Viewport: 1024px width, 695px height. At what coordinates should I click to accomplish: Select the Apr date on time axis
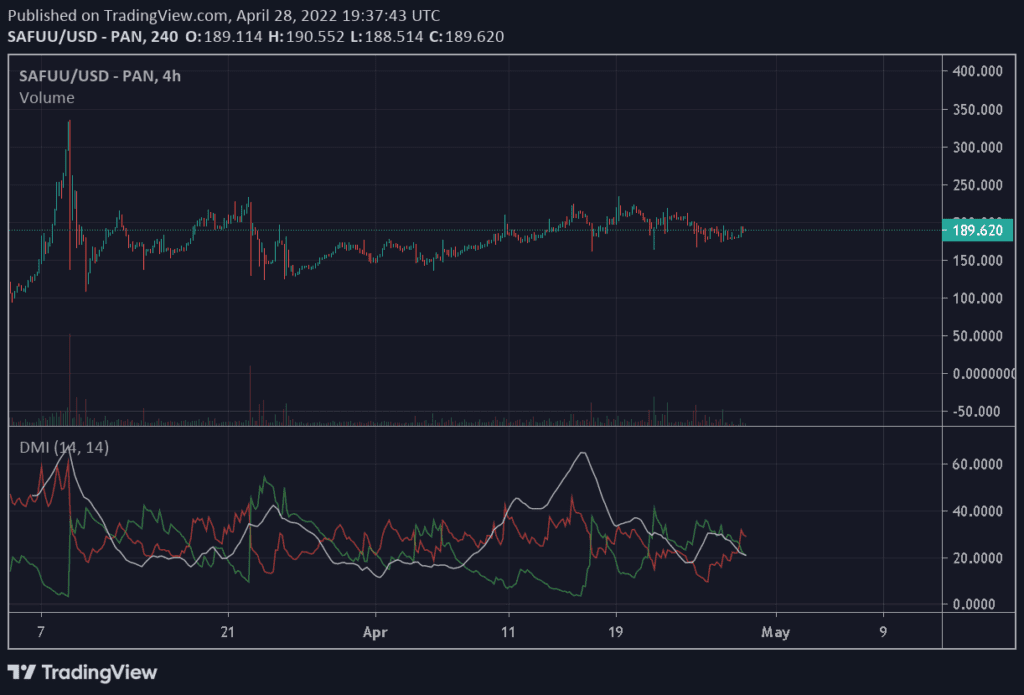coord(375,632)
